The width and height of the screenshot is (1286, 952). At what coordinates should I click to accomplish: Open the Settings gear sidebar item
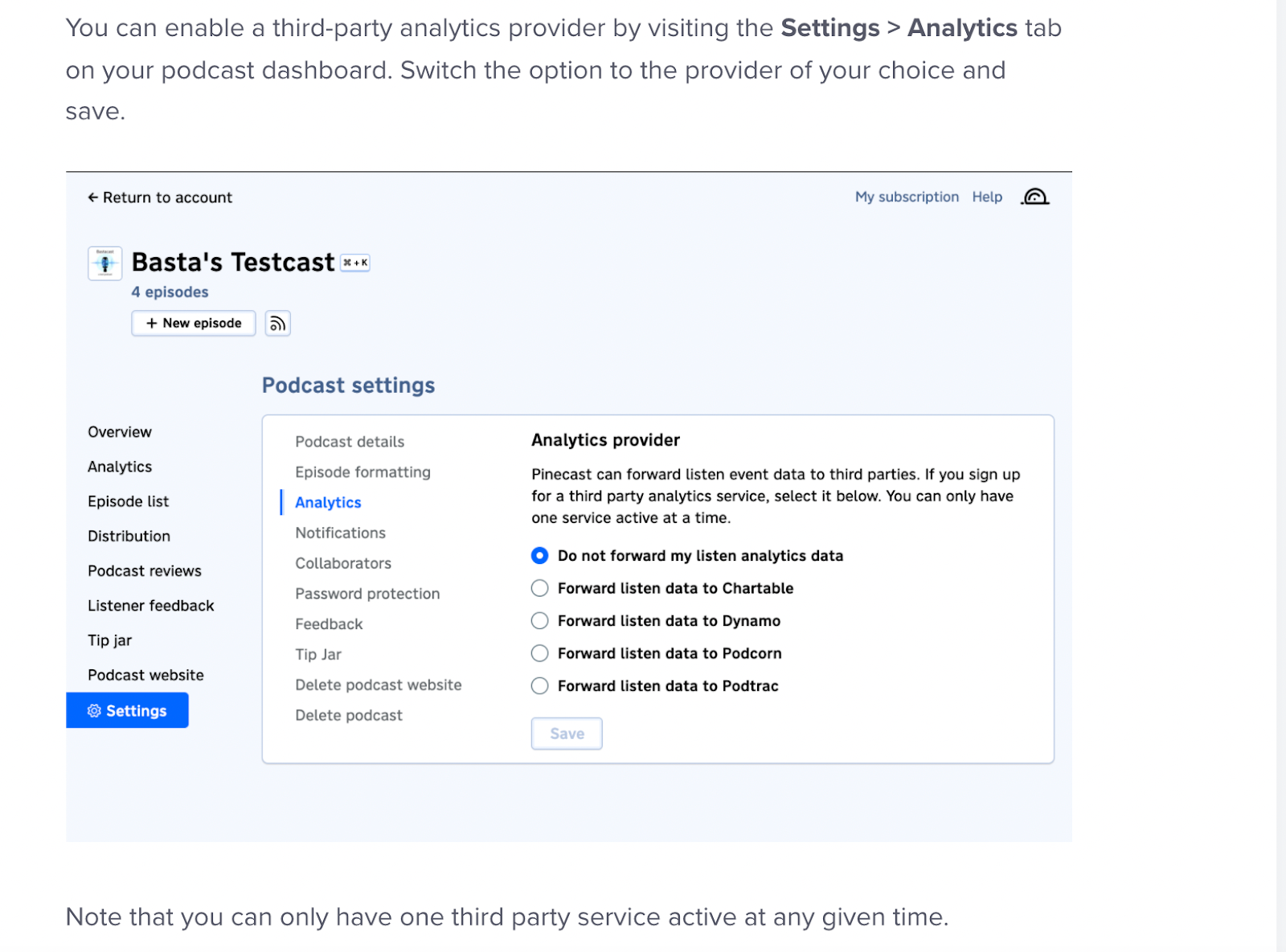(x=127, y=711)
